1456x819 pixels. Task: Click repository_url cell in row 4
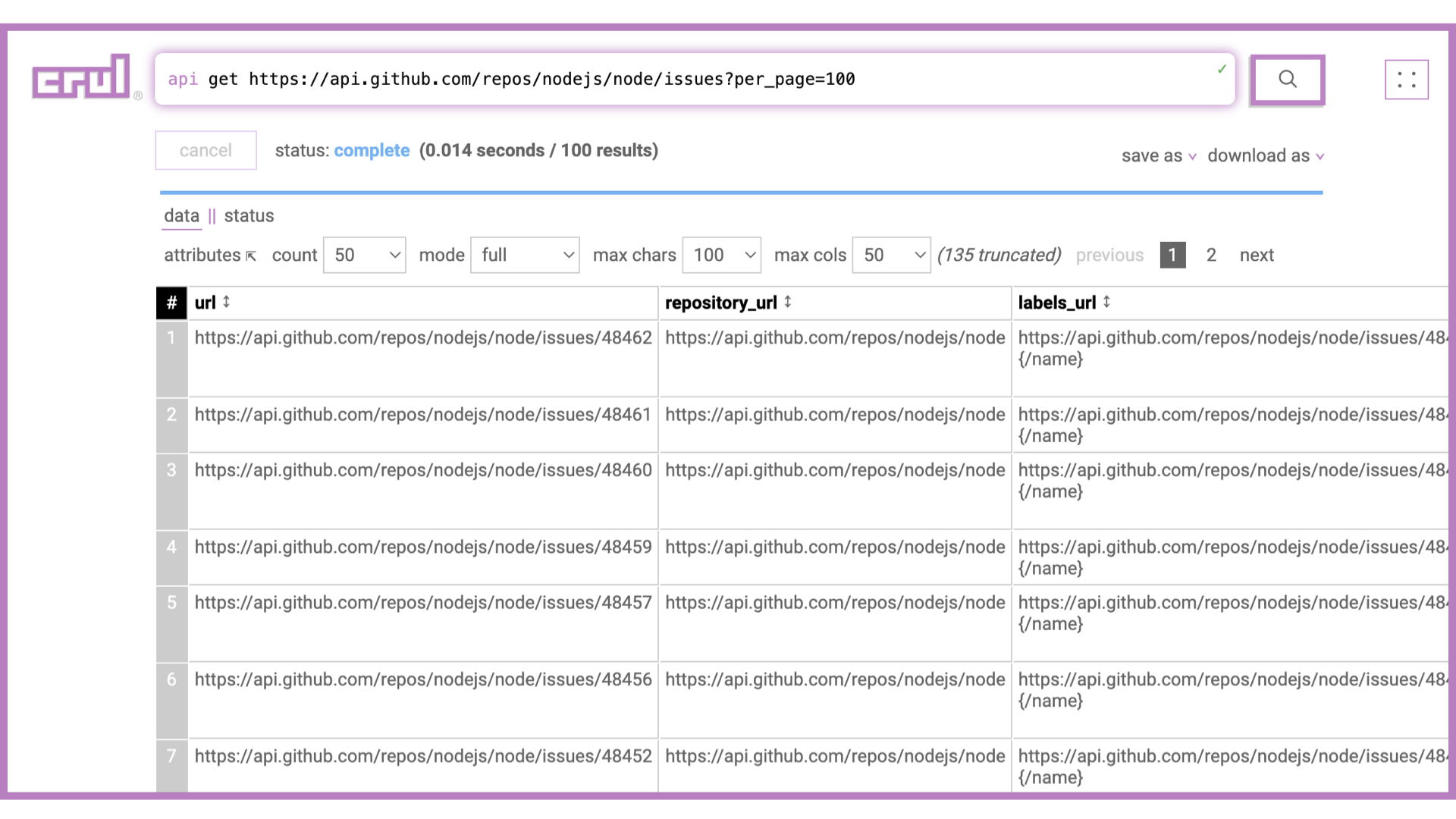tap(835, 557)
